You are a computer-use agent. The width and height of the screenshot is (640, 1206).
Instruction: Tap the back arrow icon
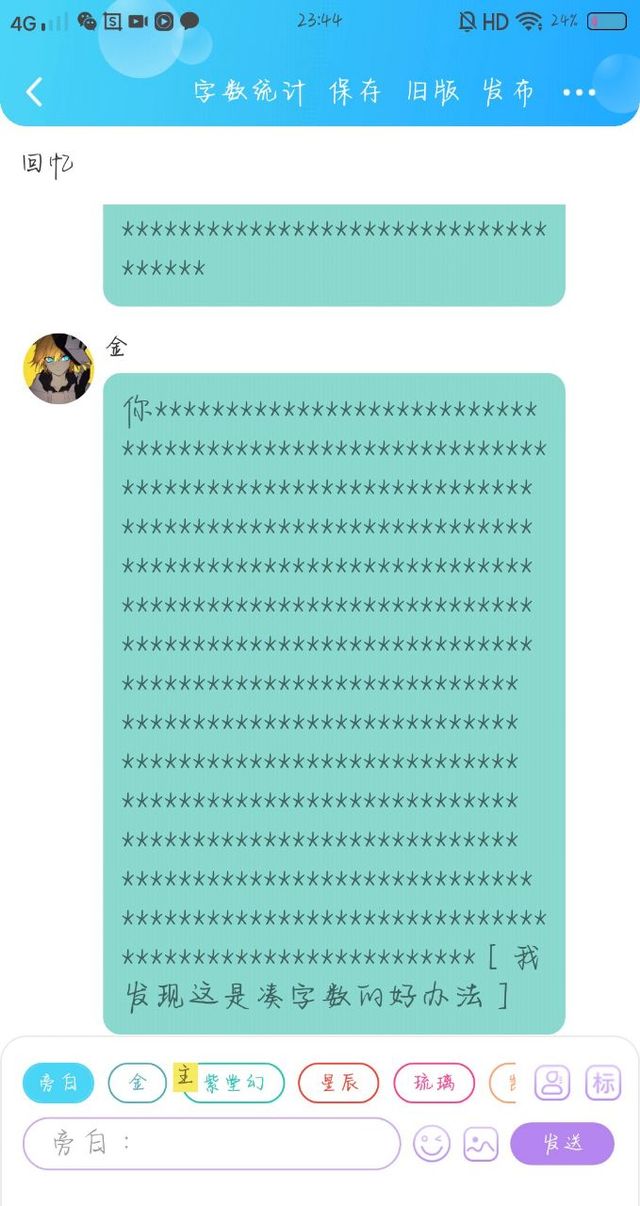pos(34,92)
